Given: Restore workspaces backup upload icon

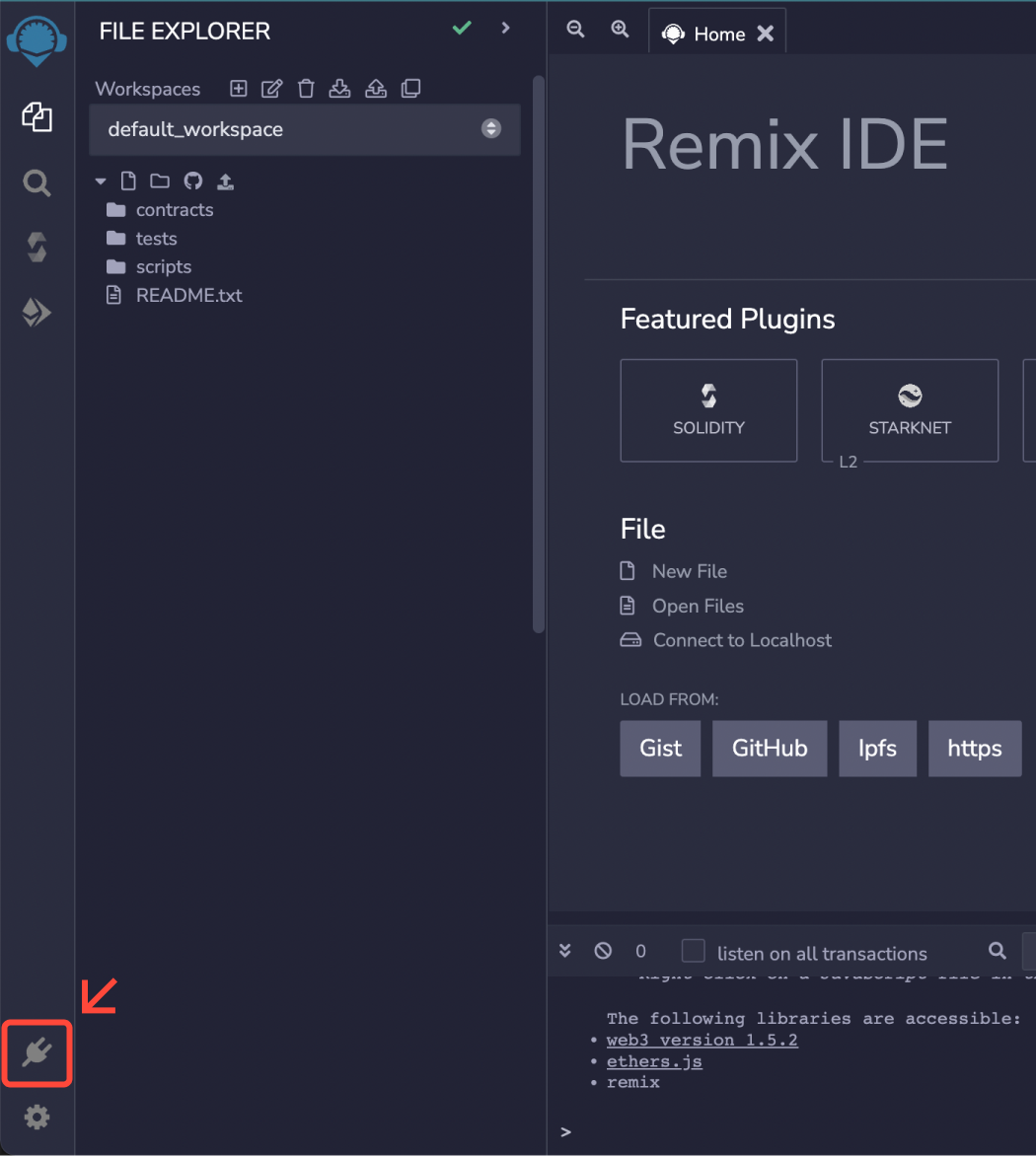Looking at the screenshot, I should [376, 89].
